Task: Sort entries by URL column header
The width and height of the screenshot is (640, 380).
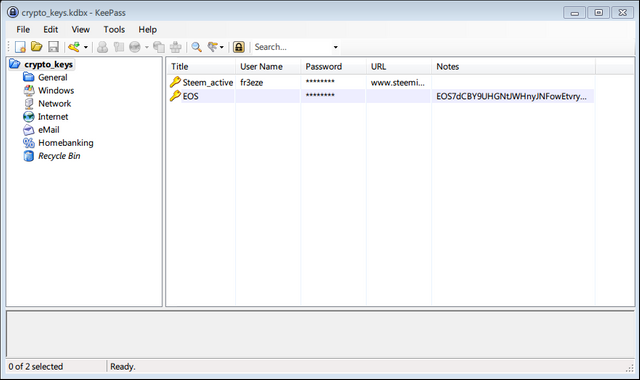Action: tap(399, 67)
